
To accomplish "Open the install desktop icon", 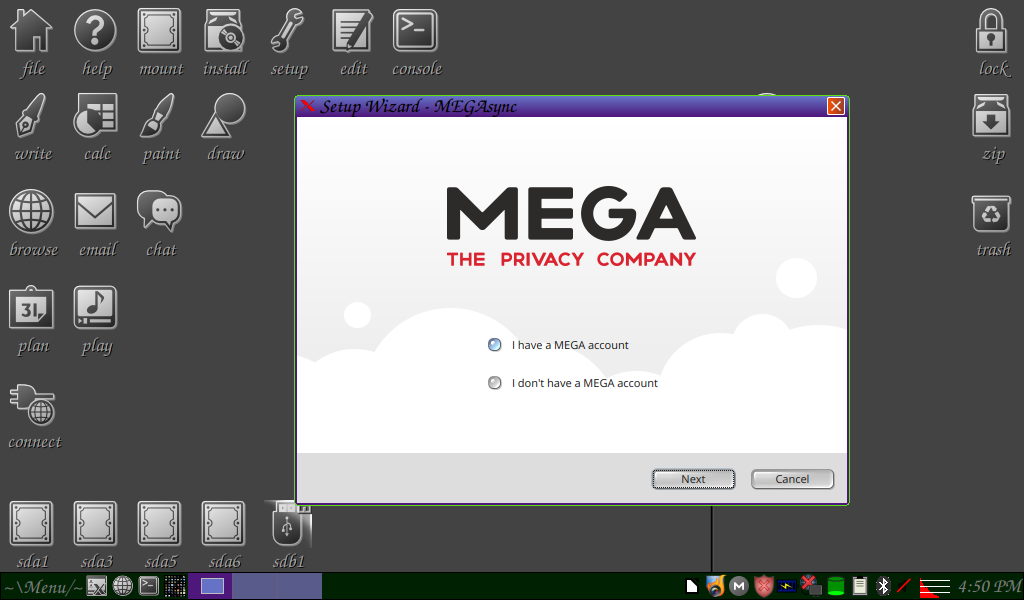I will click(x=224, y=43).
